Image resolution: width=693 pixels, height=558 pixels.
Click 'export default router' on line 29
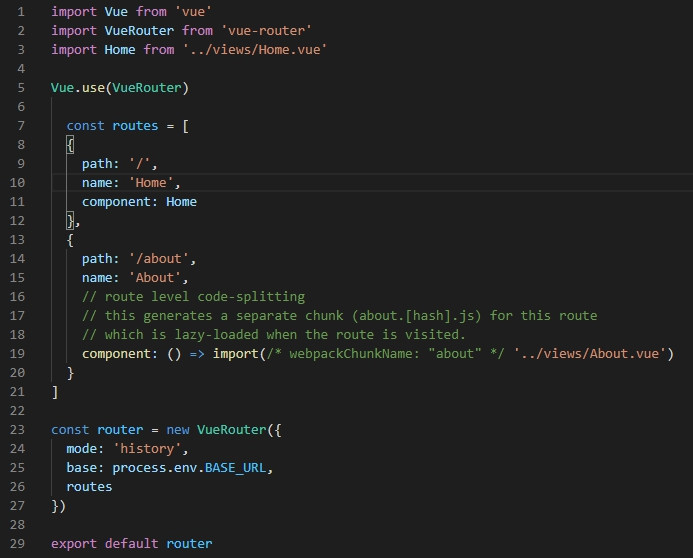tap(132, 543)
